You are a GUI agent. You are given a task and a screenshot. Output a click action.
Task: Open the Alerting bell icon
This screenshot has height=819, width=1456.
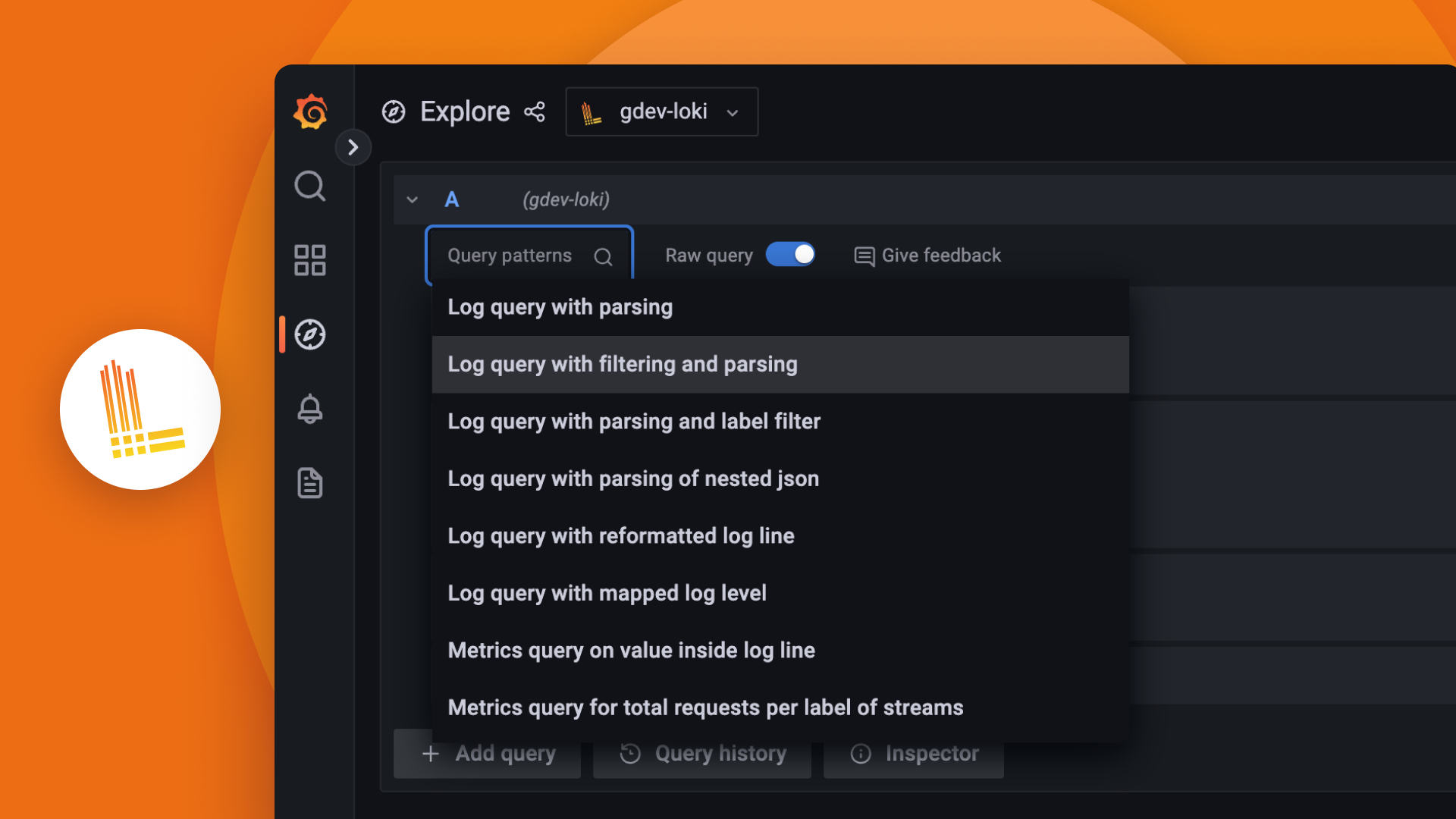pos(311,409)
